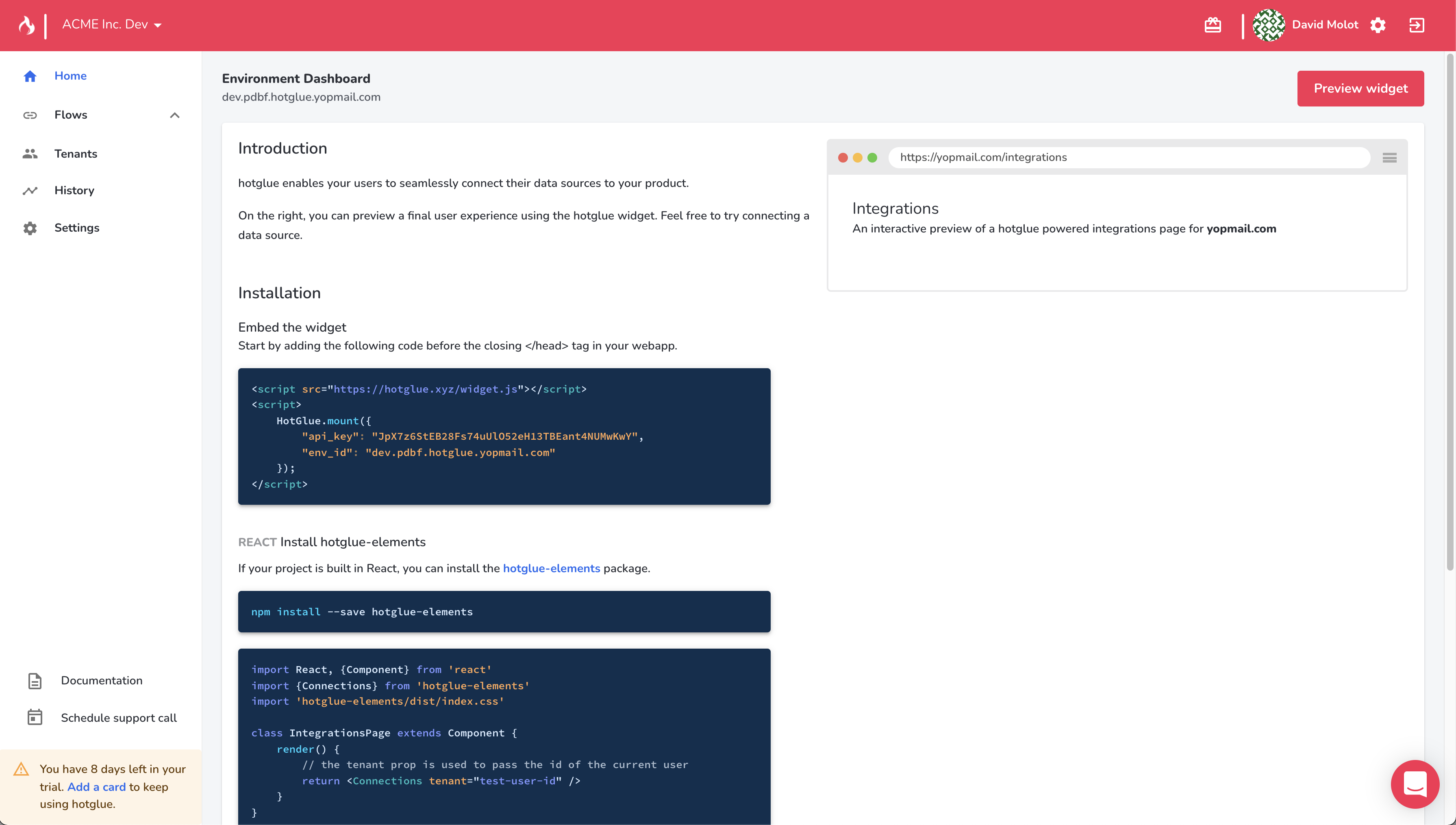
Task: Click the "env_id" line in code block
Action: [428, 452]
